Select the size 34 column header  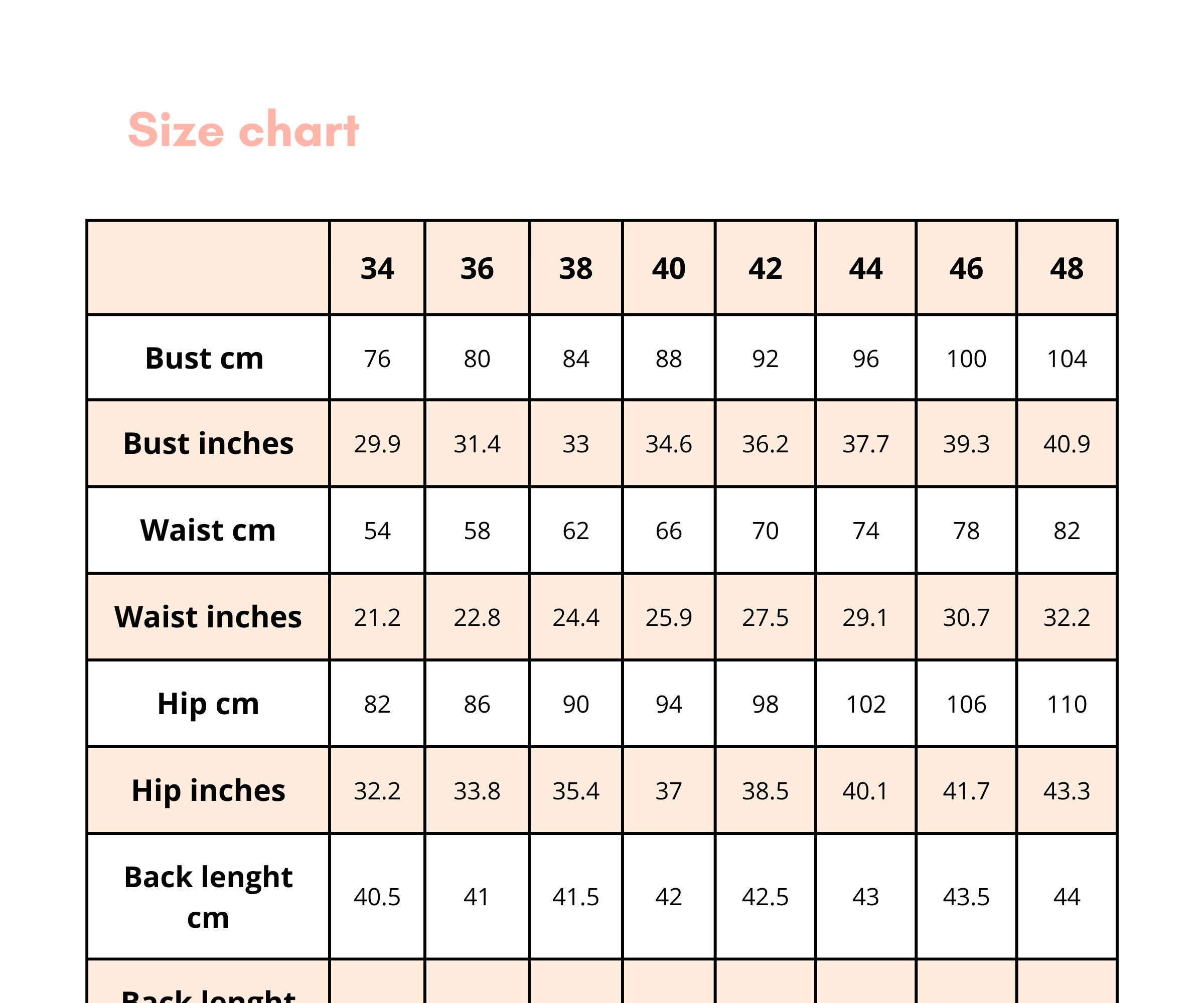click(x=377, y=268)
